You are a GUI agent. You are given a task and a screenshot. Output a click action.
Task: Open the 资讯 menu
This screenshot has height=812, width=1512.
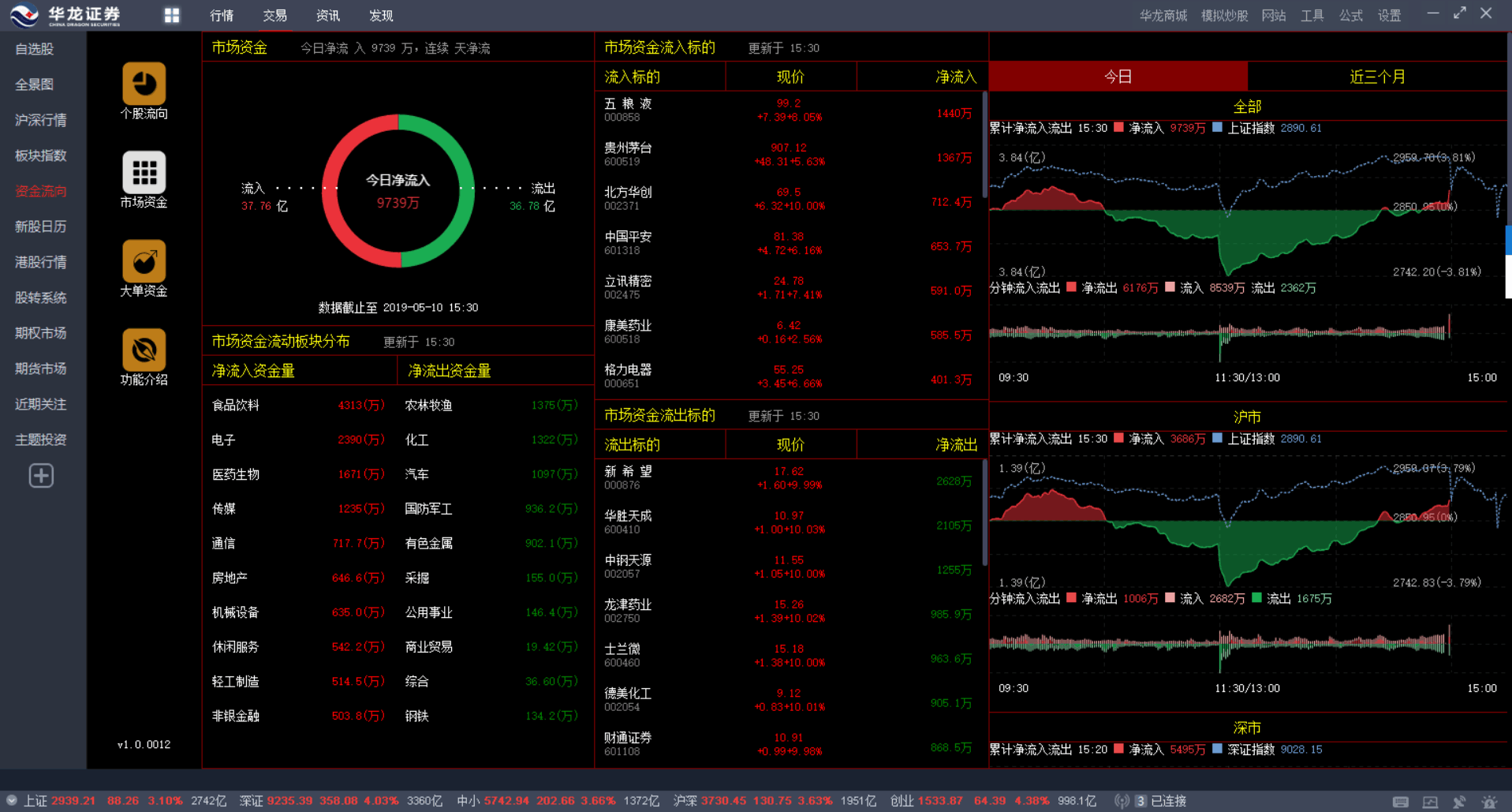click(x=327, y=15)
